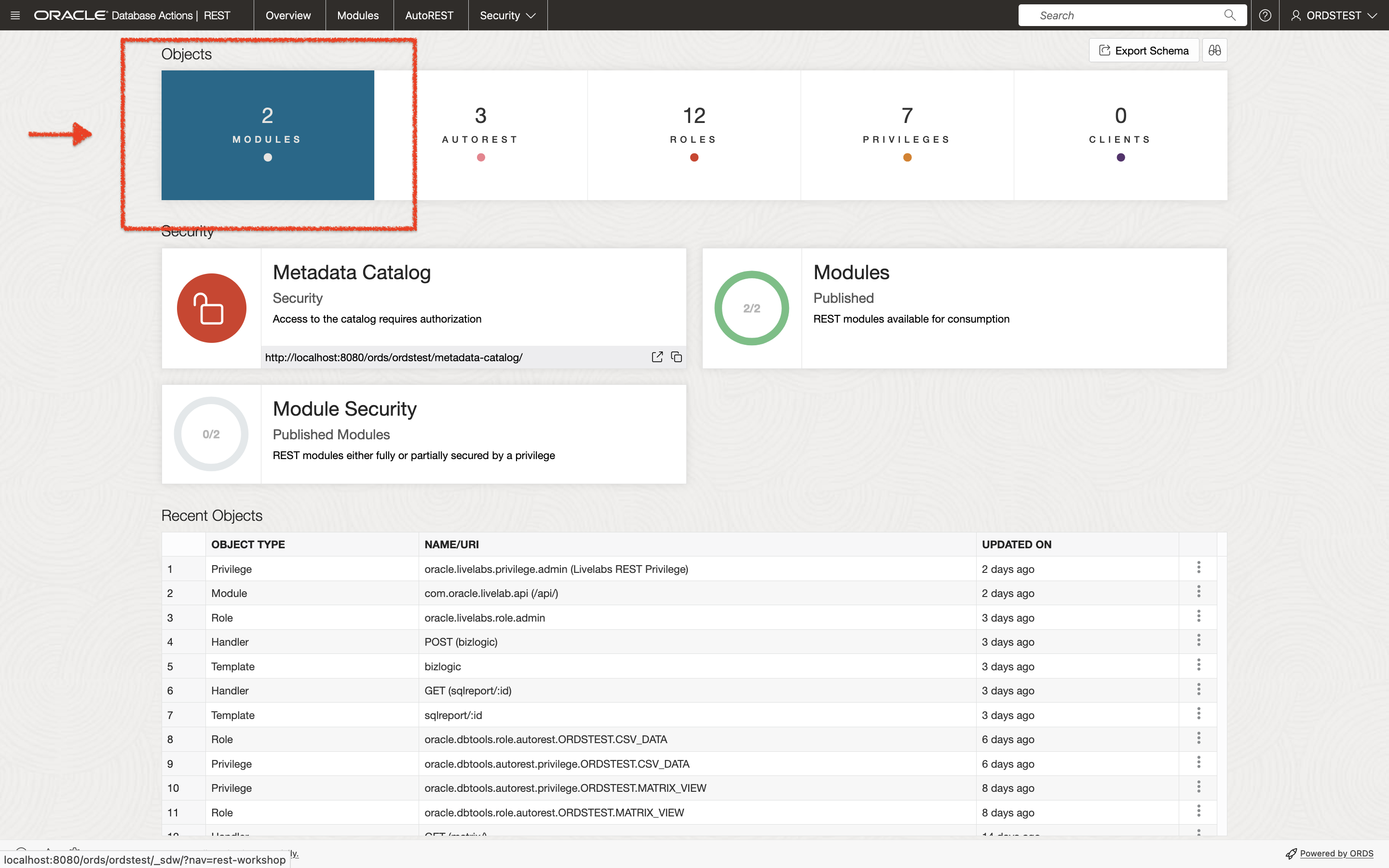This screenshot has height=868, width=1389.
Task: Click the Modules tile in Objects section
Action: 267,134
